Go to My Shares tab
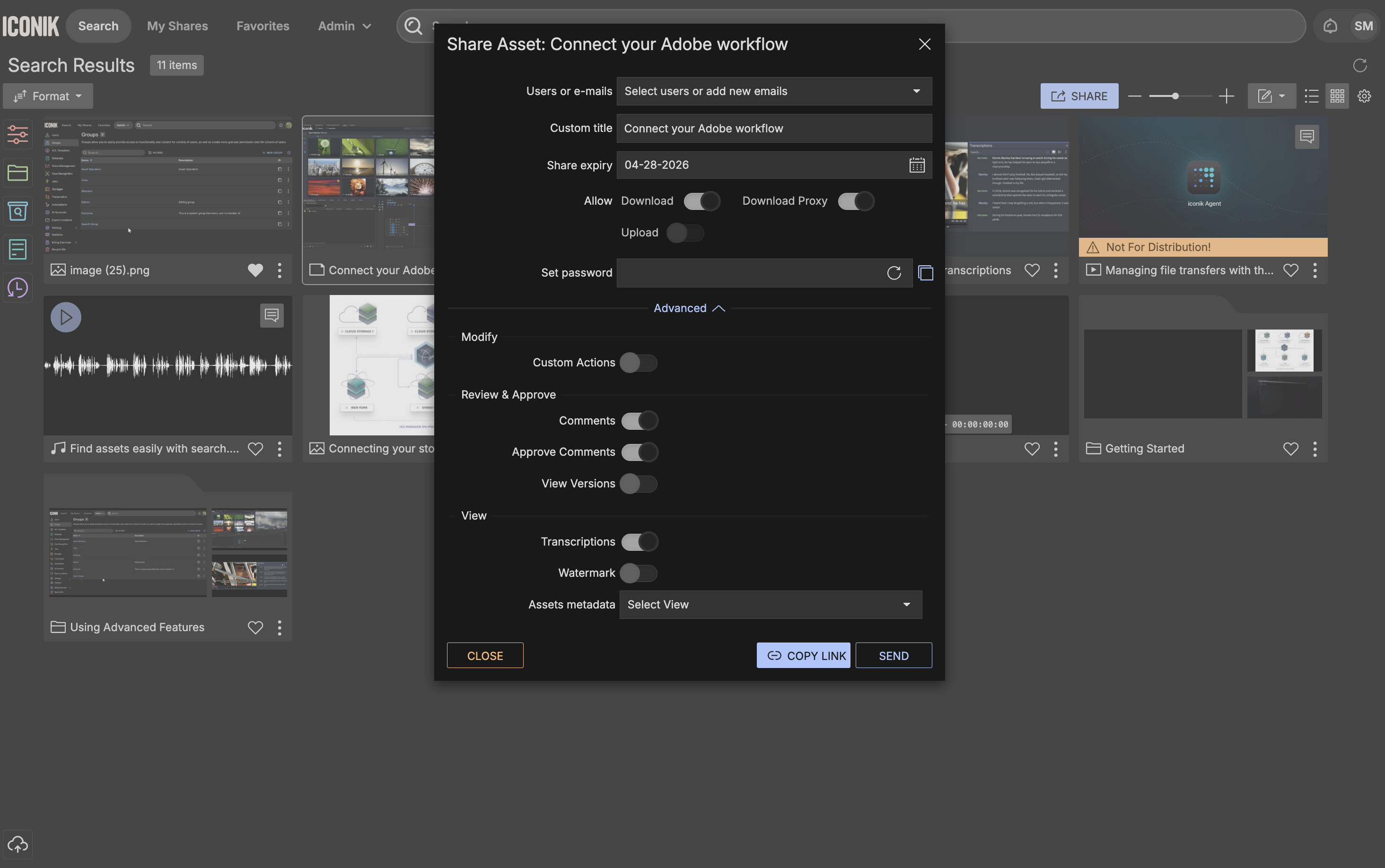Image resolution: width=1385 pixels, height=868 pixels. 177,26
